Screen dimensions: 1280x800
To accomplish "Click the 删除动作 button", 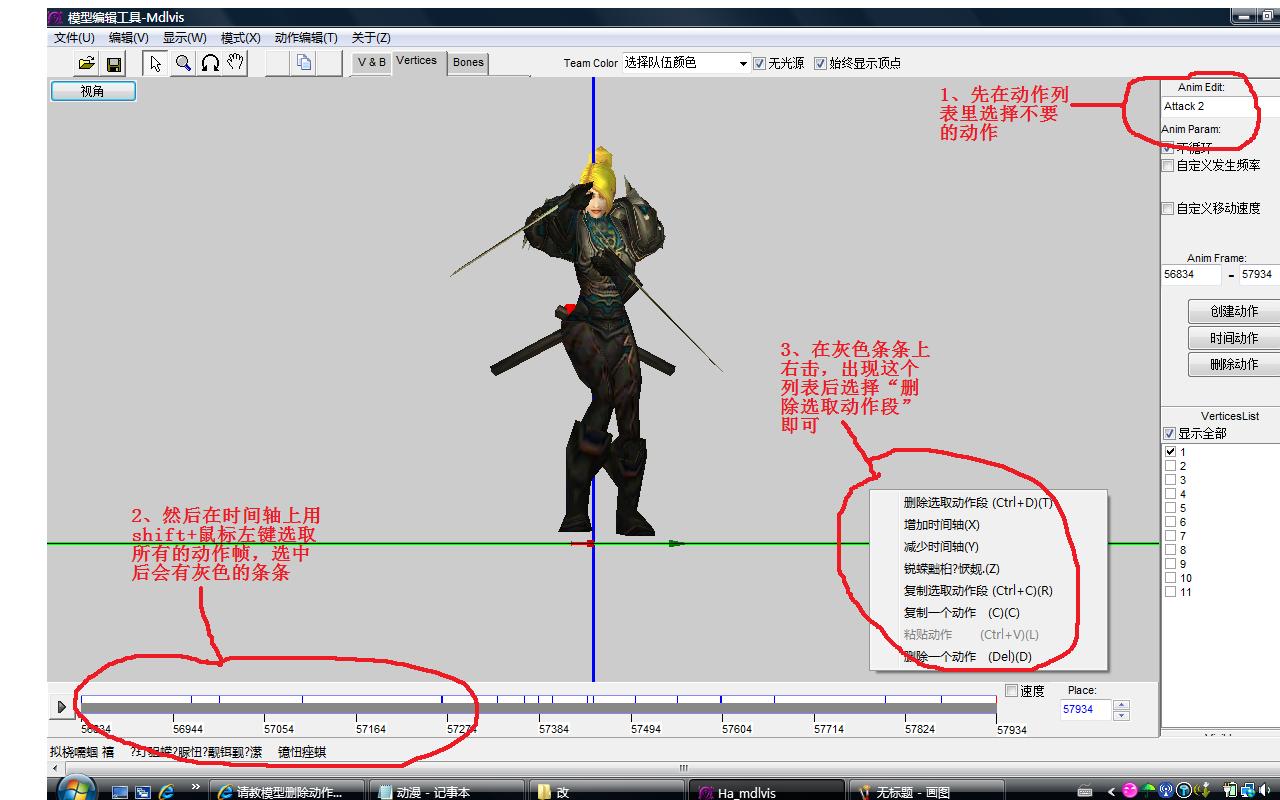I will [x=1234, y=364].
